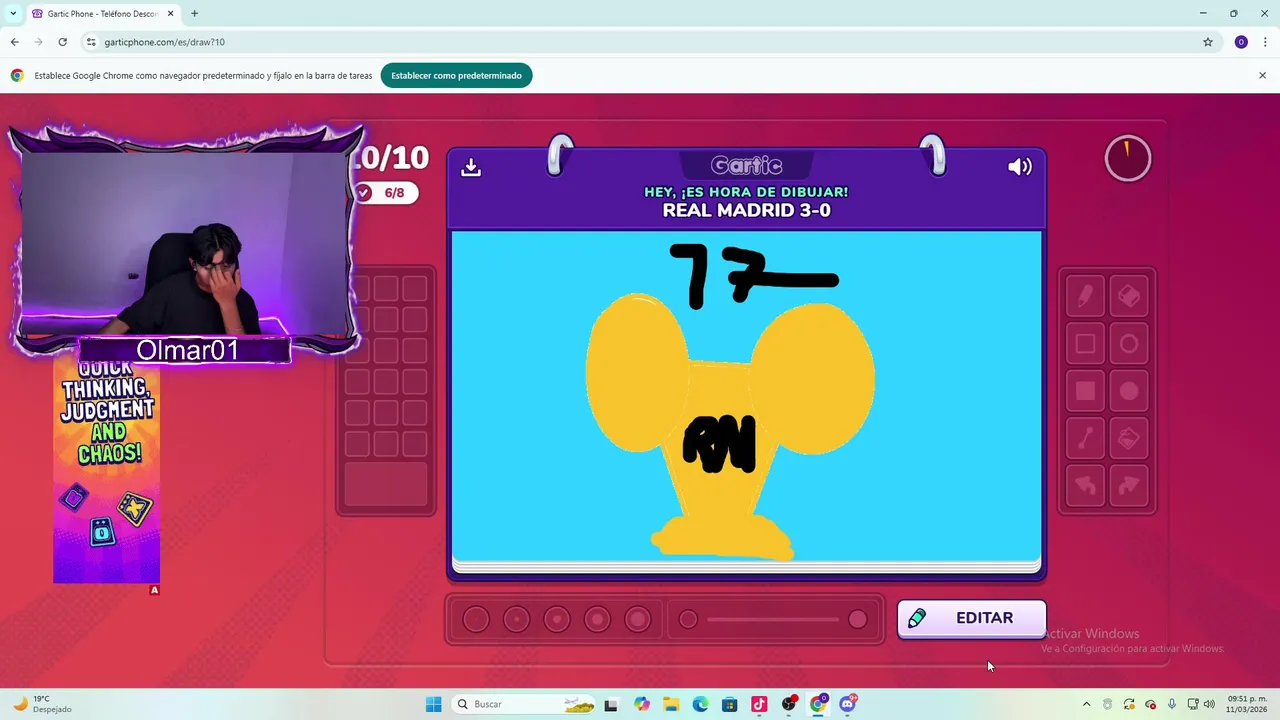This screenshot has height=720, width=1280.
Task: Select the eraser tool
Action: coord(1129,297)
